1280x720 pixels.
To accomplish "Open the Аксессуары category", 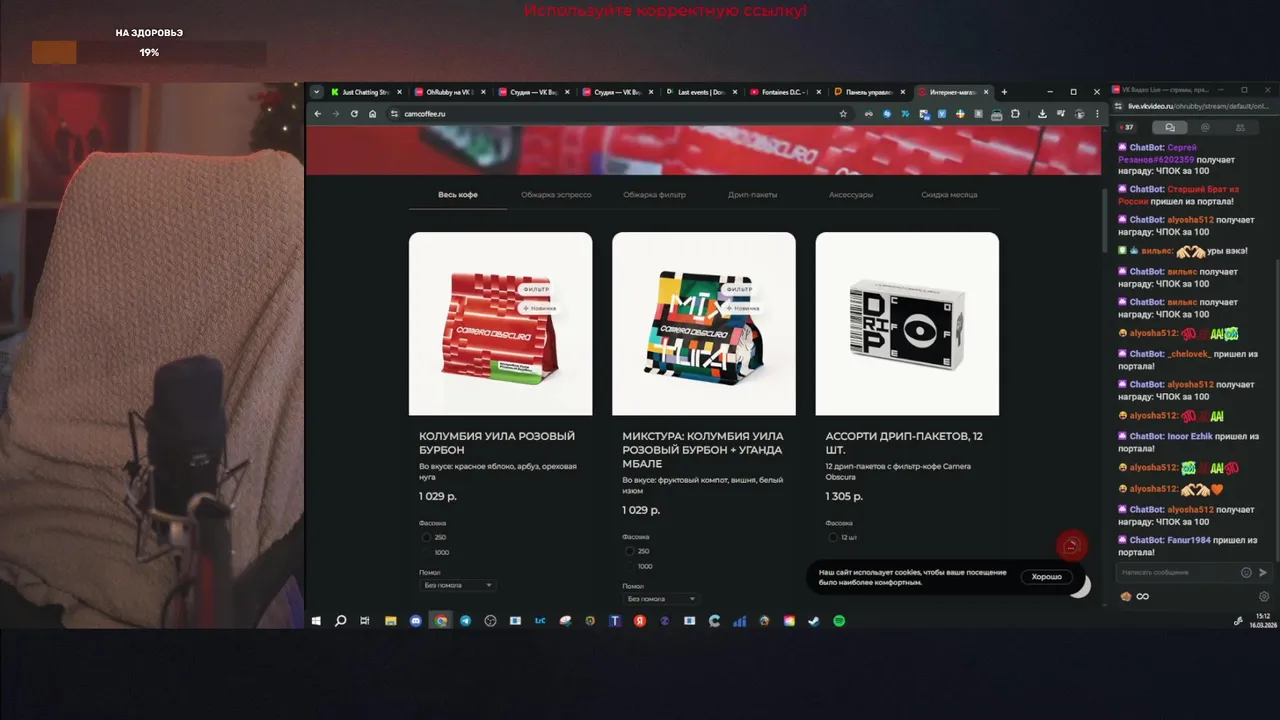I will [851, 195].
